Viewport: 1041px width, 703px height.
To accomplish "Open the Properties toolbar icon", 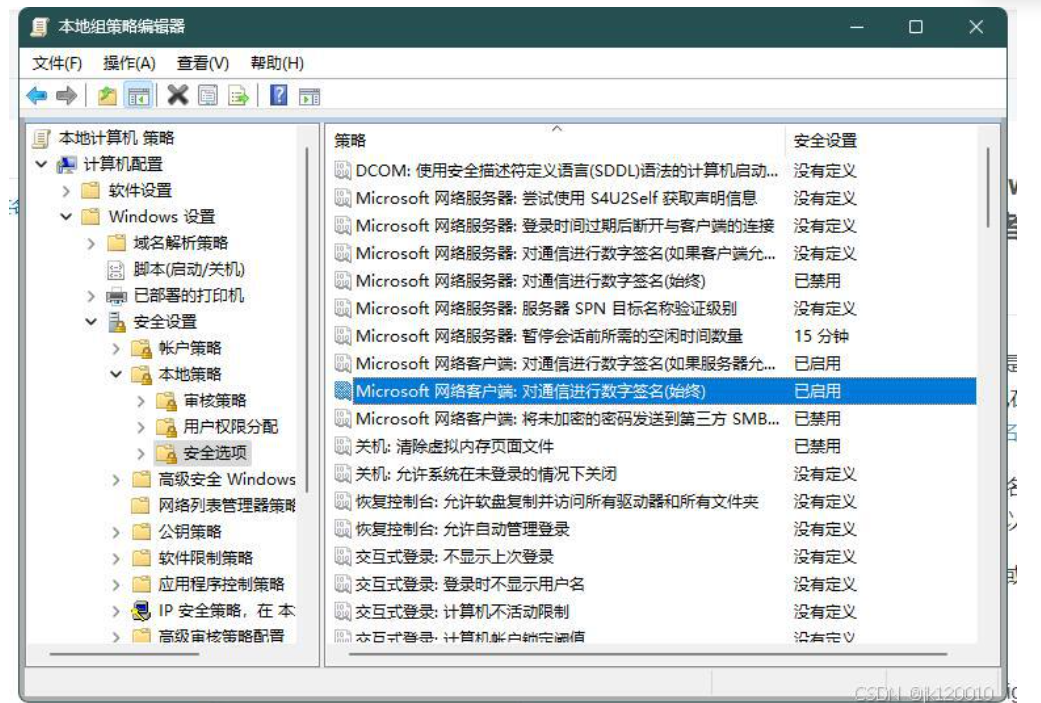I will click(x=208, y=96).
